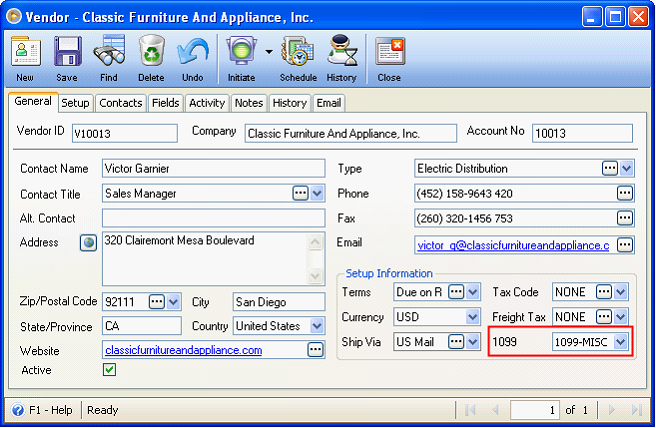Screen dimensions: 656x428
Task: Go to next record navigation arrow
Action: tap(611, 410)
